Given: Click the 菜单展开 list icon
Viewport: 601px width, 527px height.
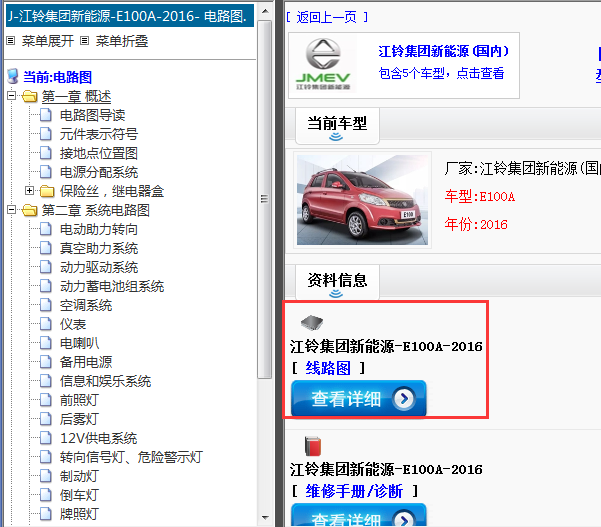Looking at the screenshot, I should point(11,40).
